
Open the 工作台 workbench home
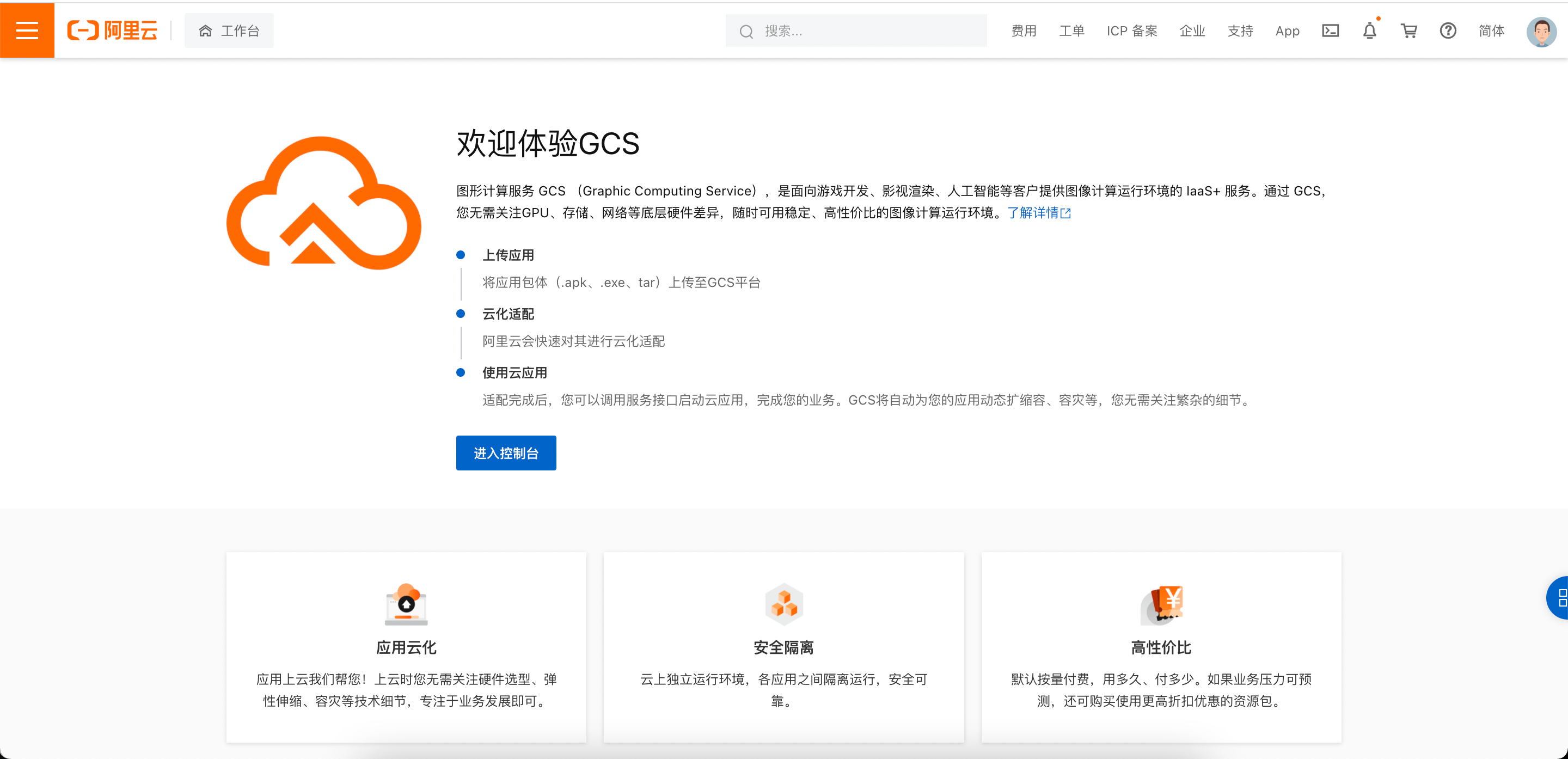(229, 30)
